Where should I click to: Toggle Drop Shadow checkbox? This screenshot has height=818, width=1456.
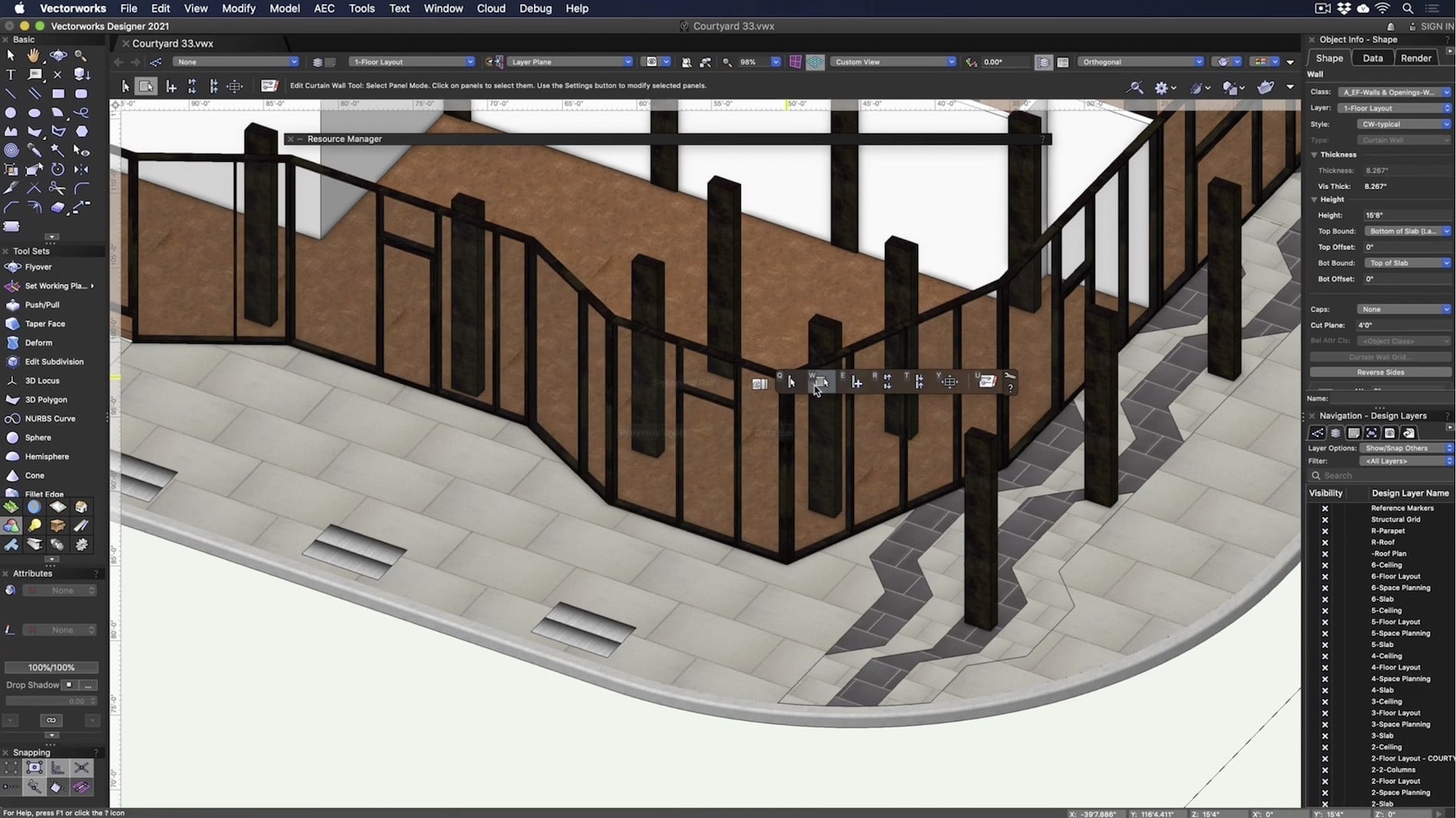(70, 685)
